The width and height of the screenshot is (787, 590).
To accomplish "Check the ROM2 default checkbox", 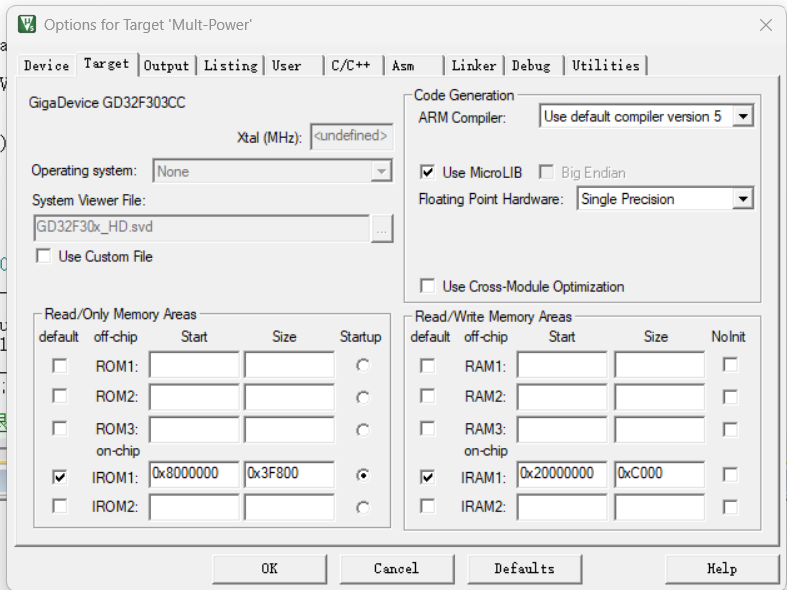I will 60,396.
